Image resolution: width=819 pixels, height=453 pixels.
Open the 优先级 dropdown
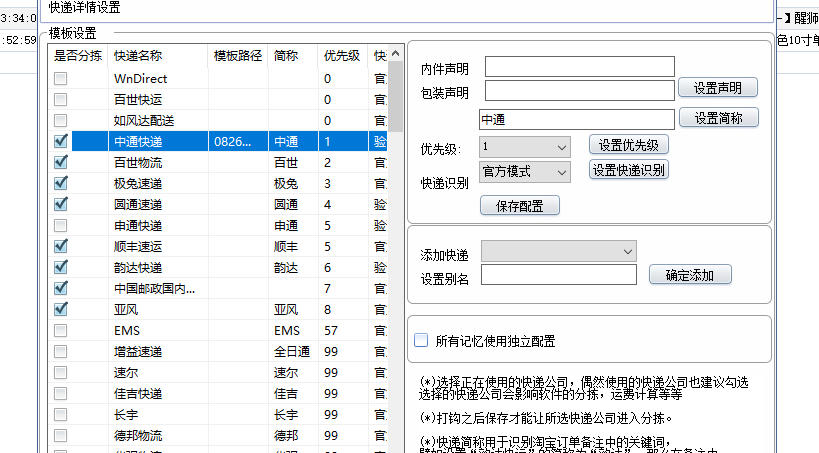524,147
